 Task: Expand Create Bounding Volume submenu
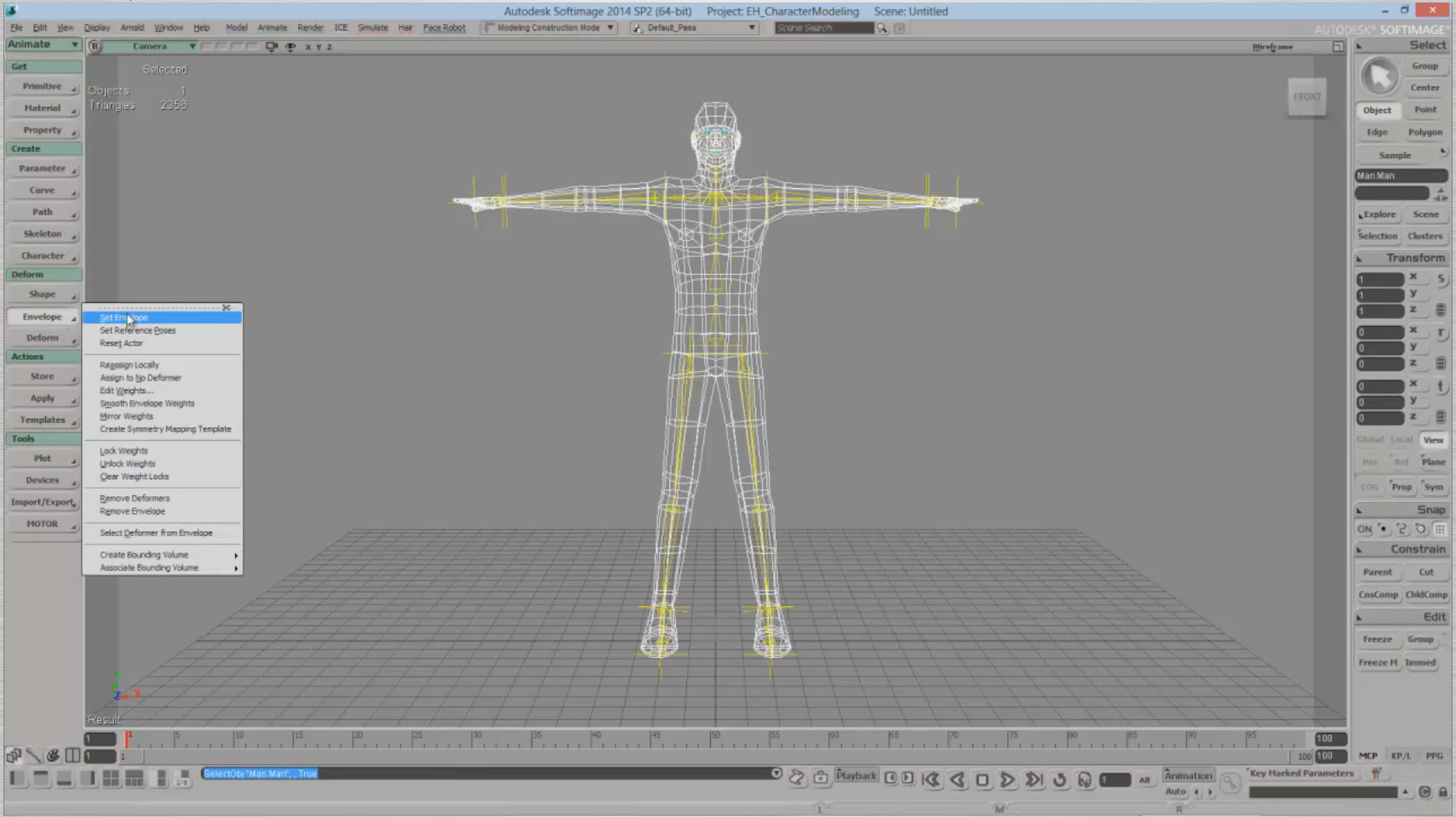[163, 555]
